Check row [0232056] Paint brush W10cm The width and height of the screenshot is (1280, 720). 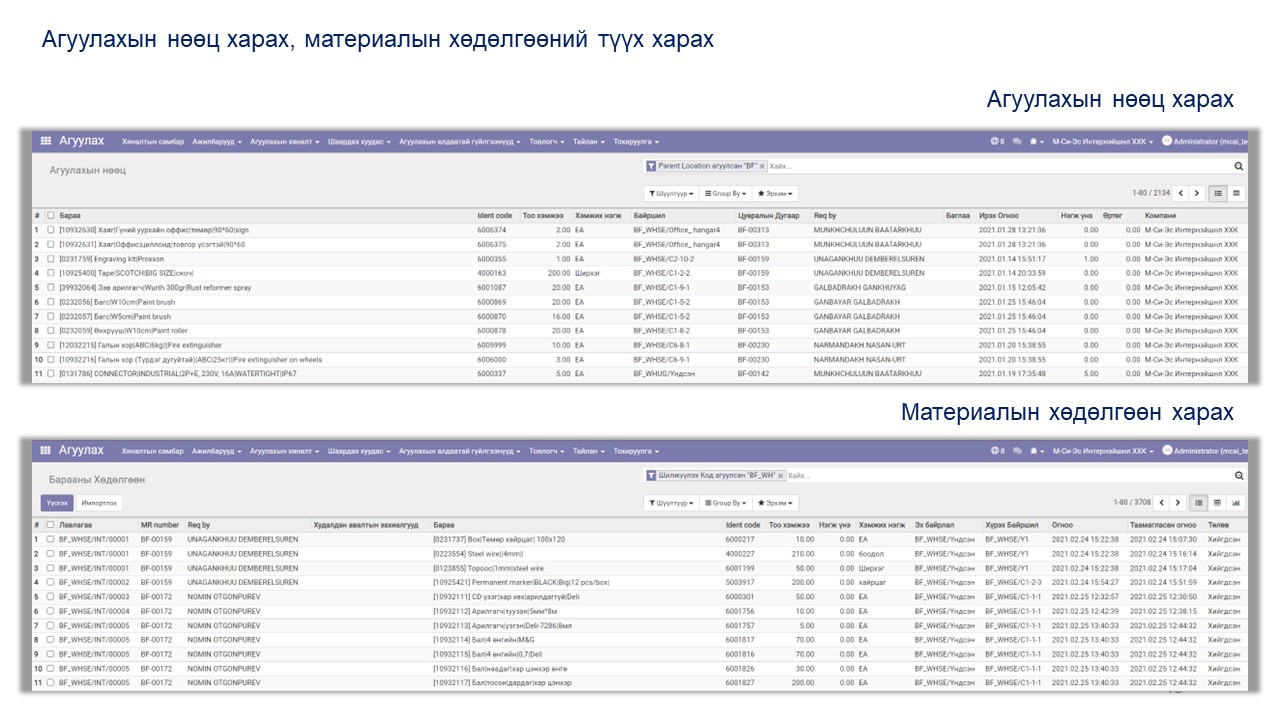(51, 302)
